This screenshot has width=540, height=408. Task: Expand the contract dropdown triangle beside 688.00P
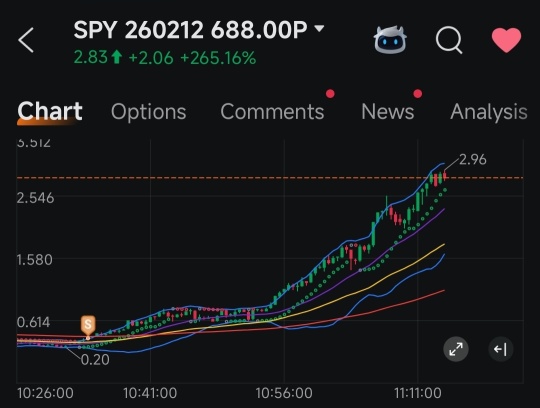click(x=319, y=28)
